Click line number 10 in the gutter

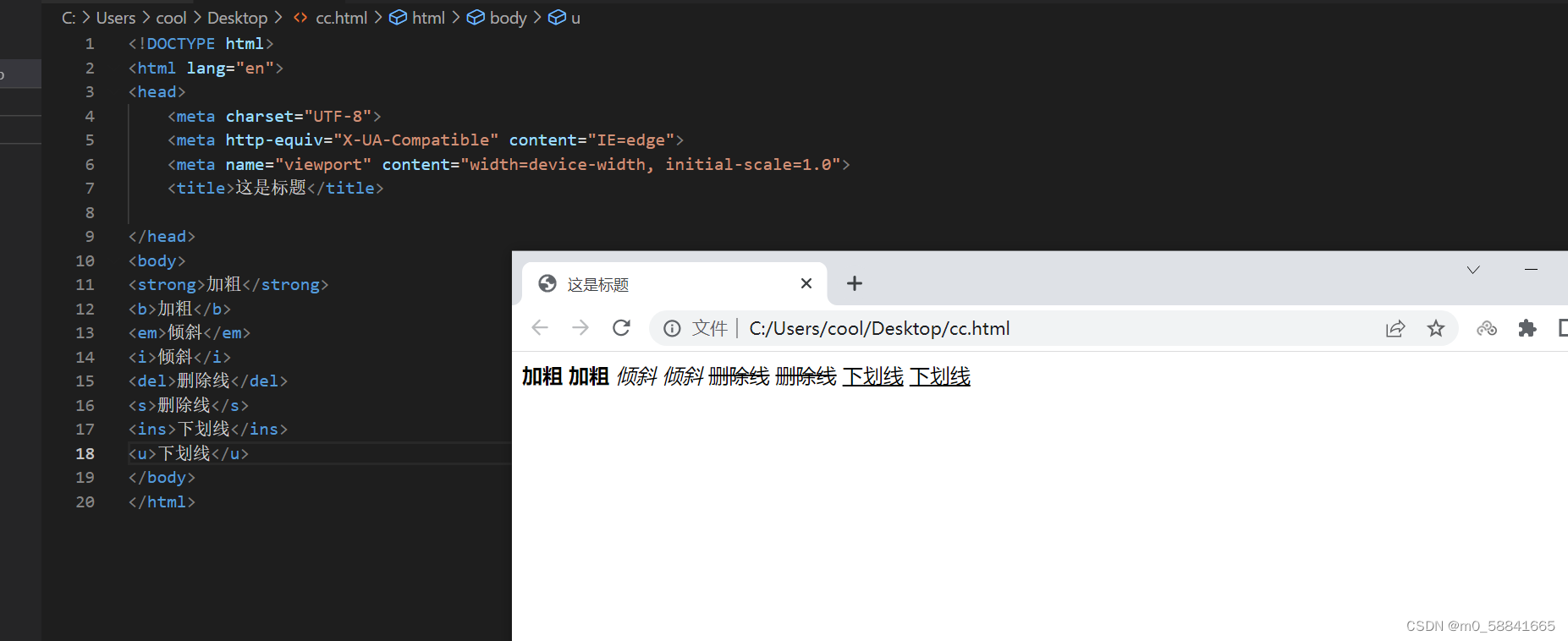point(85,260)
